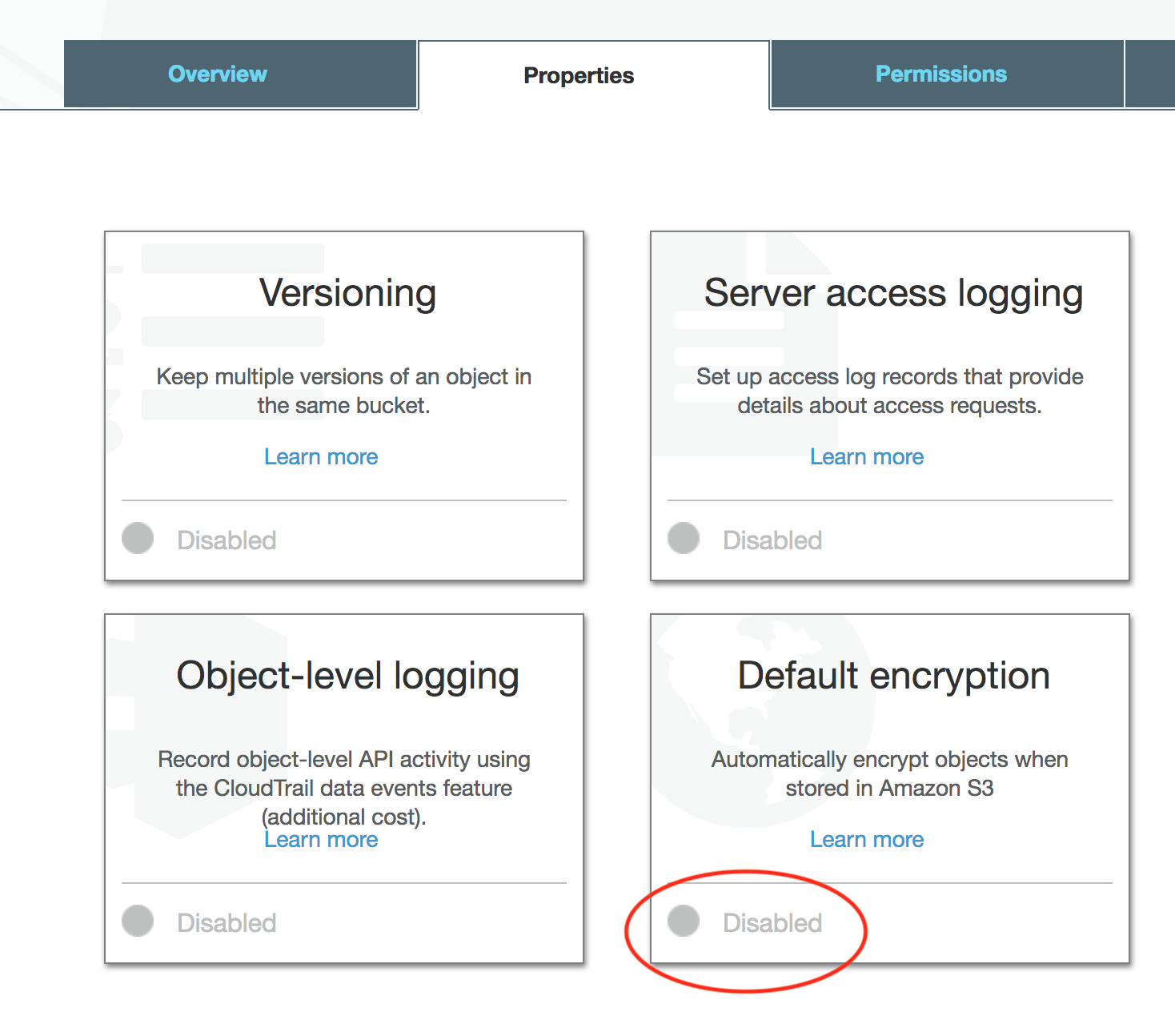1175x1036 pixels.
Task: Click the partial tab at the far right
Action: (1150, 74)
